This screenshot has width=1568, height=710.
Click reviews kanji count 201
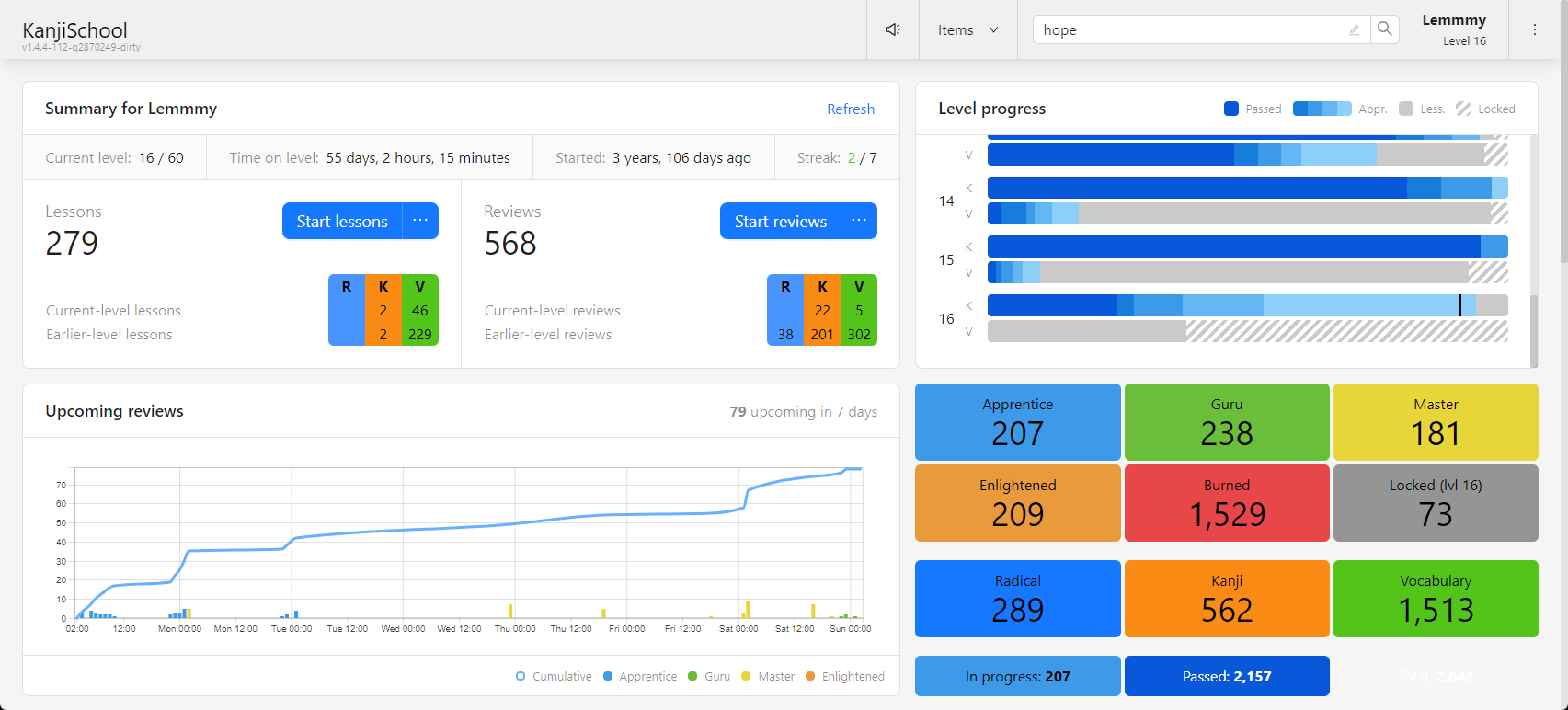click(822, 334)
